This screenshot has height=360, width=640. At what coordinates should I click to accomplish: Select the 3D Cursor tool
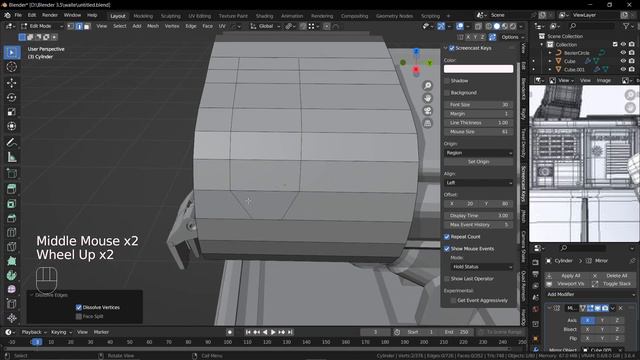pos(11,67)
